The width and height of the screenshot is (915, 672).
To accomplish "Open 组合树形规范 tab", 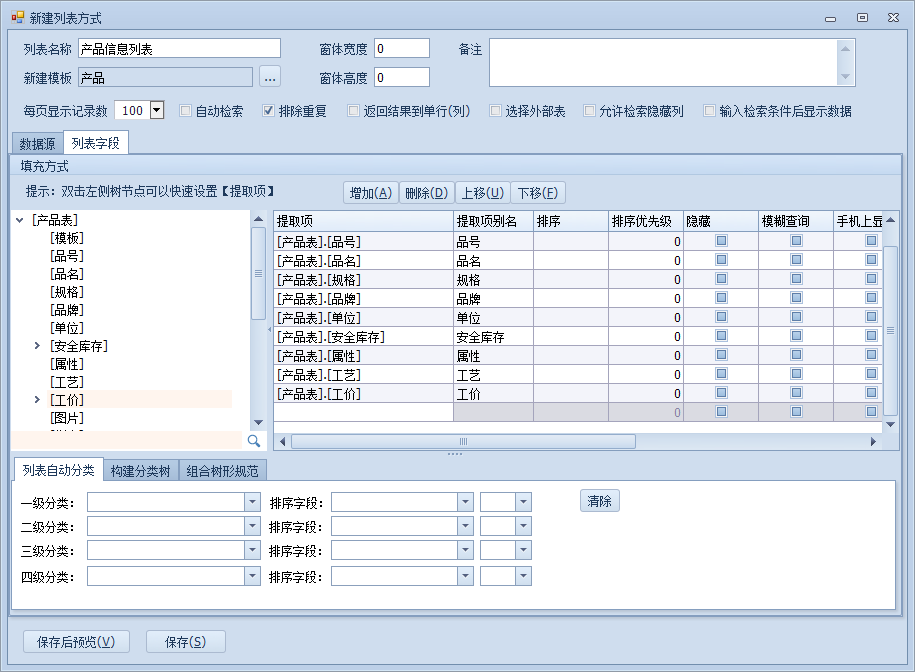I will coord(222,471).
